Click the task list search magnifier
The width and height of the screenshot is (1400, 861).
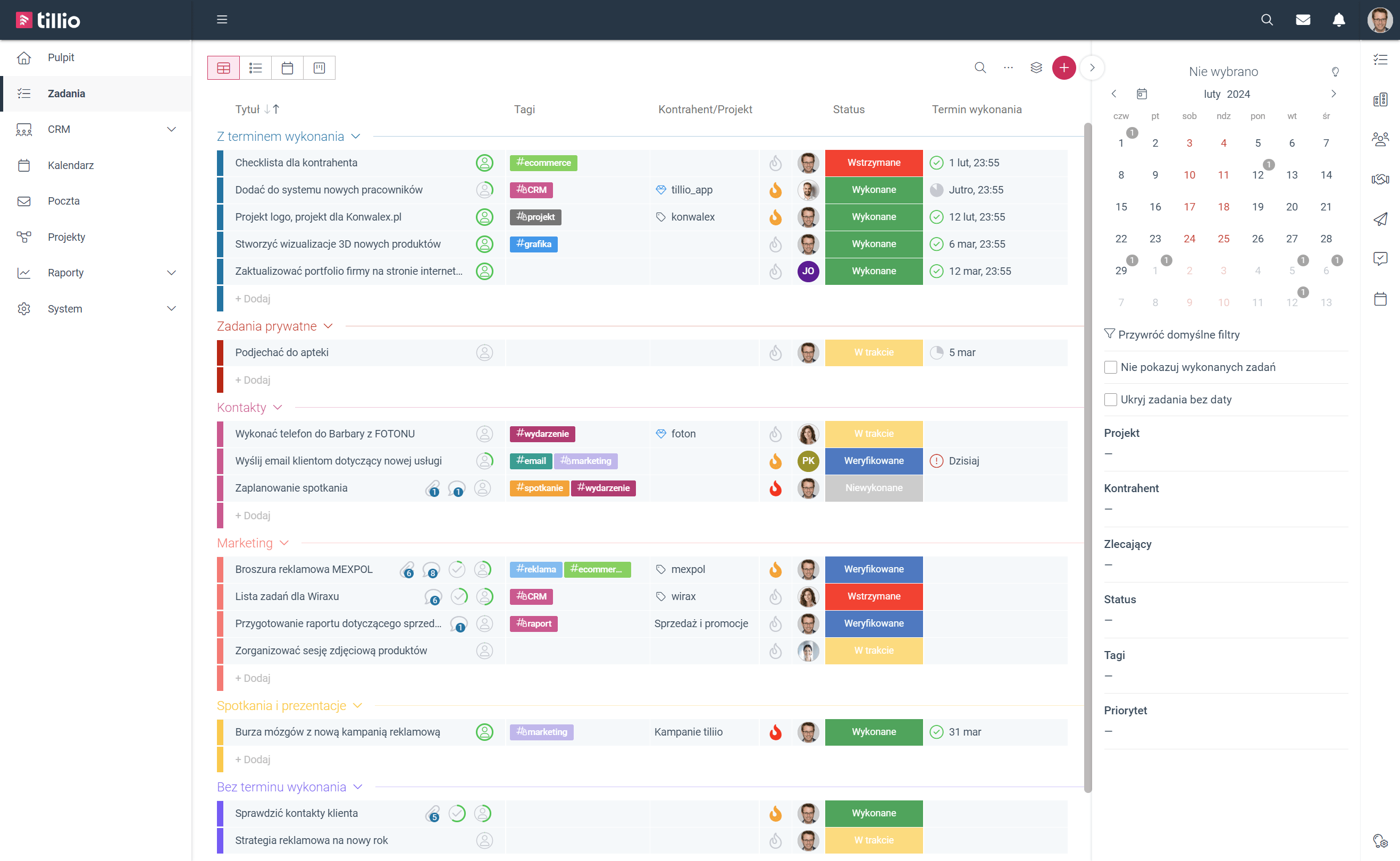[x=980, y=68]
